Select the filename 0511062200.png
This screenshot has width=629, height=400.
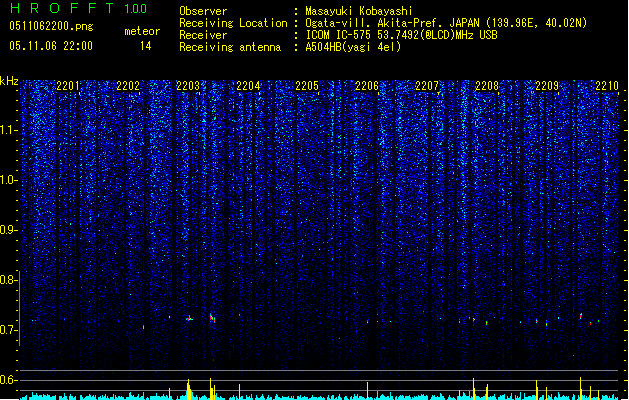pyautogui.click(x=51, y=26)
